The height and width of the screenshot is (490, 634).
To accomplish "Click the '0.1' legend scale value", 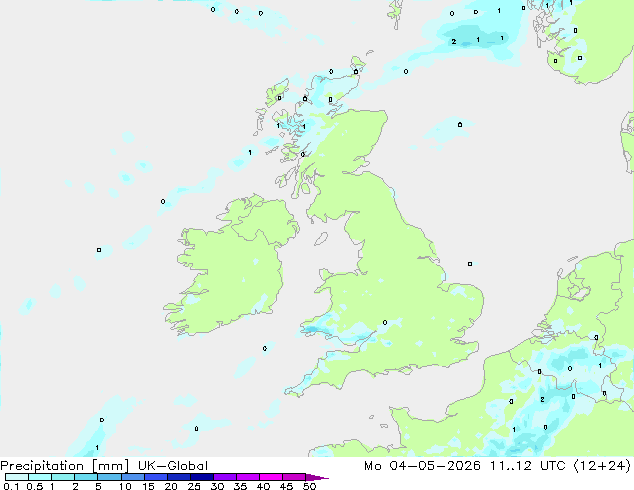I will [x=11, y=486].
